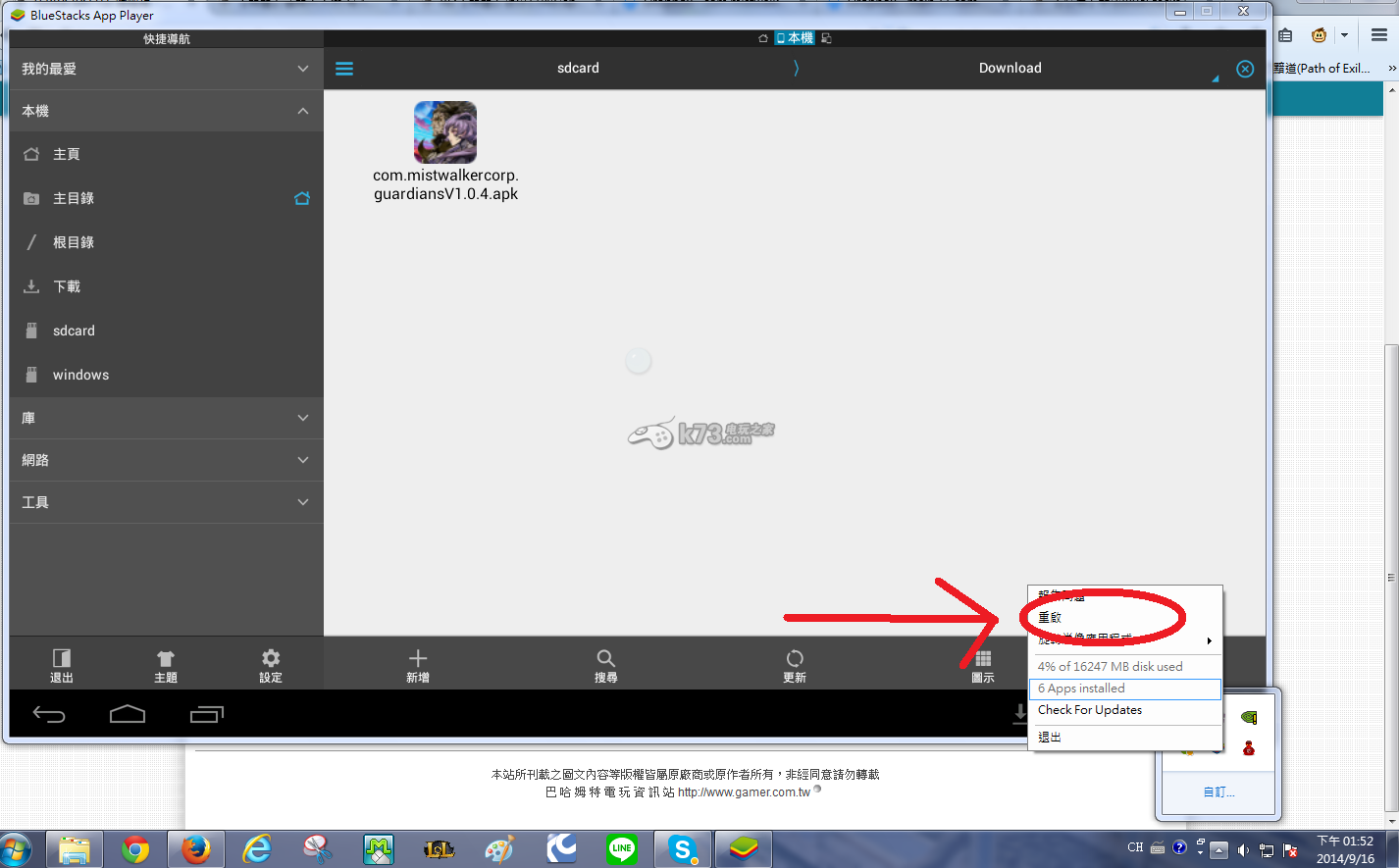Viewport: 1399px width, 868px height.
Task: Tap the Android back arrow button
Action: tap(49, 714)
